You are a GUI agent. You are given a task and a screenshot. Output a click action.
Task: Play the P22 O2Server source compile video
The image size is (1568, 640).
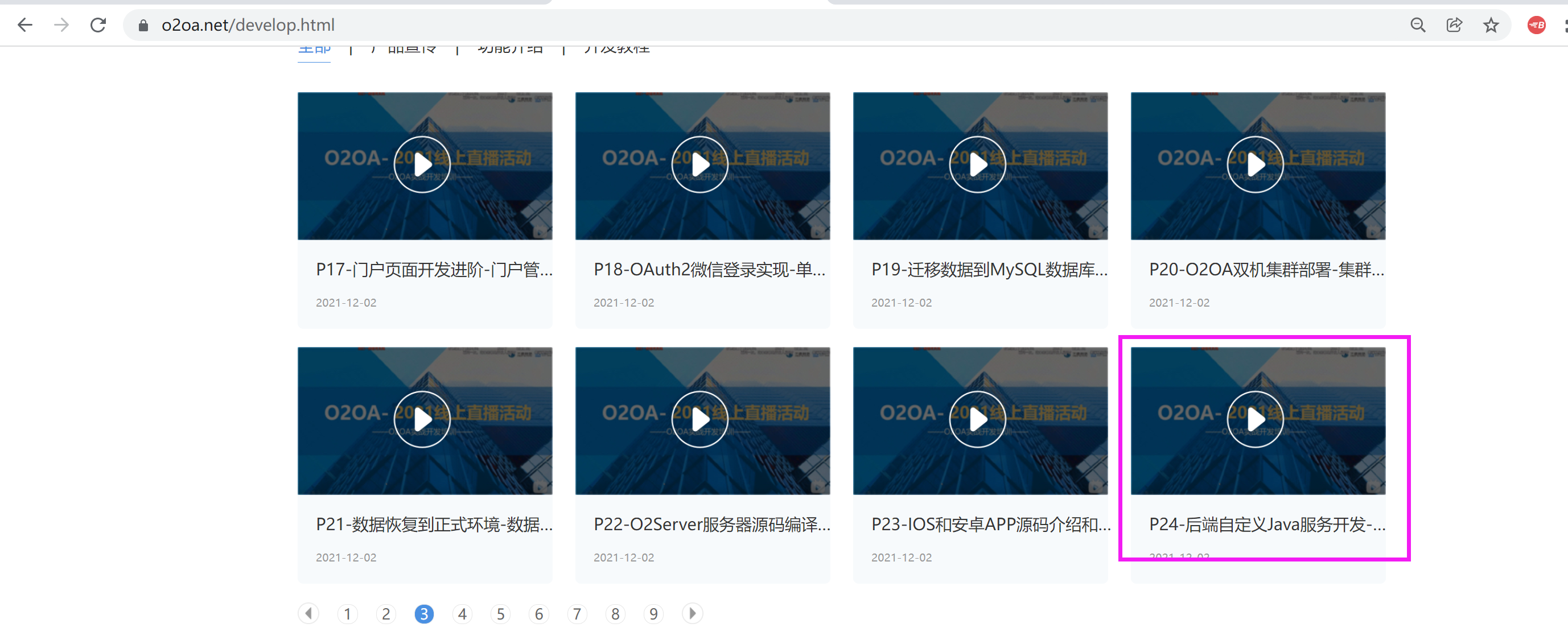pos(699,419)
